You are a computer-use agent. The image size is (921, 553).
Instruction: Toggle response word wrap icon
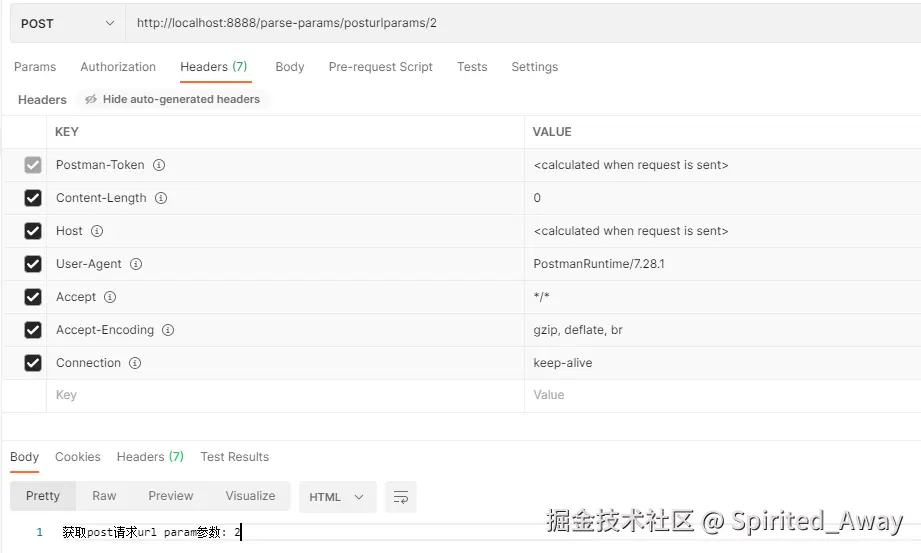point(401,497)
